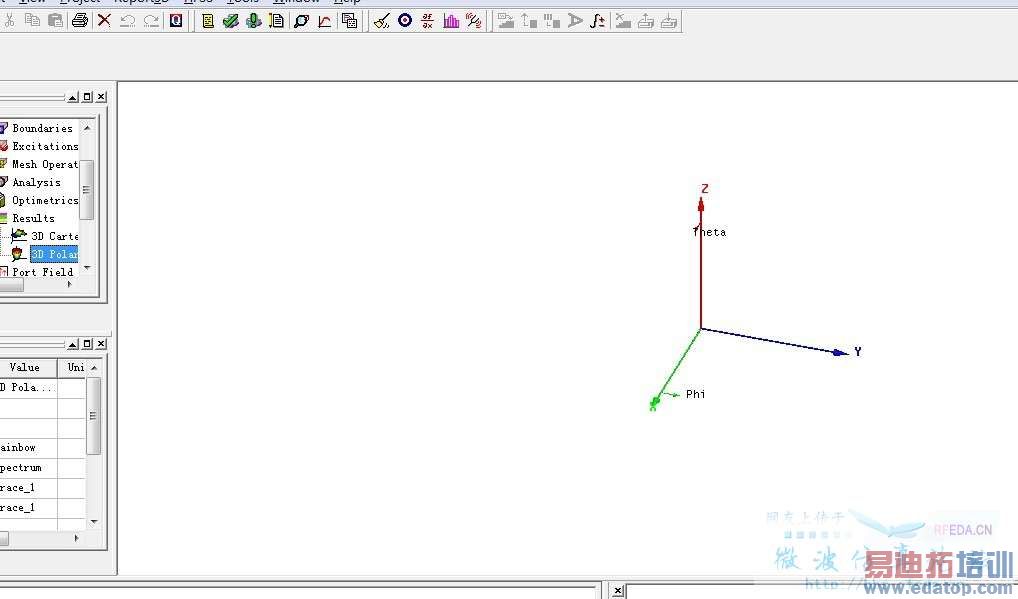Click the last grayed download-tray toolbar icon
The height and width of the screenshot is (599, 1018).
pos(669,21)
